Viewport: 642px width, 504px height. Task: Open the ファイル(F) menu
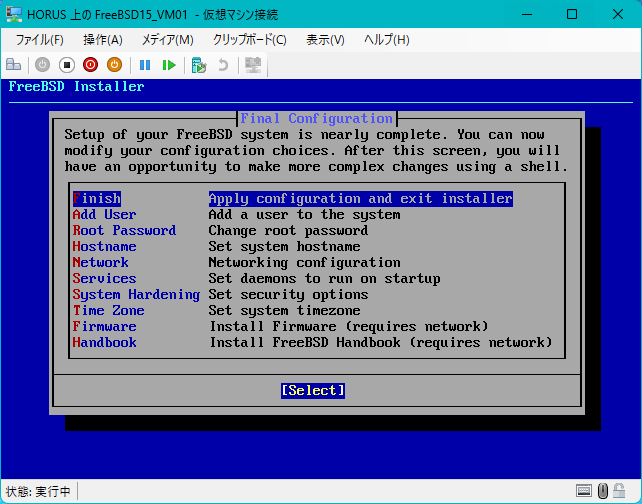coord(39,40)
